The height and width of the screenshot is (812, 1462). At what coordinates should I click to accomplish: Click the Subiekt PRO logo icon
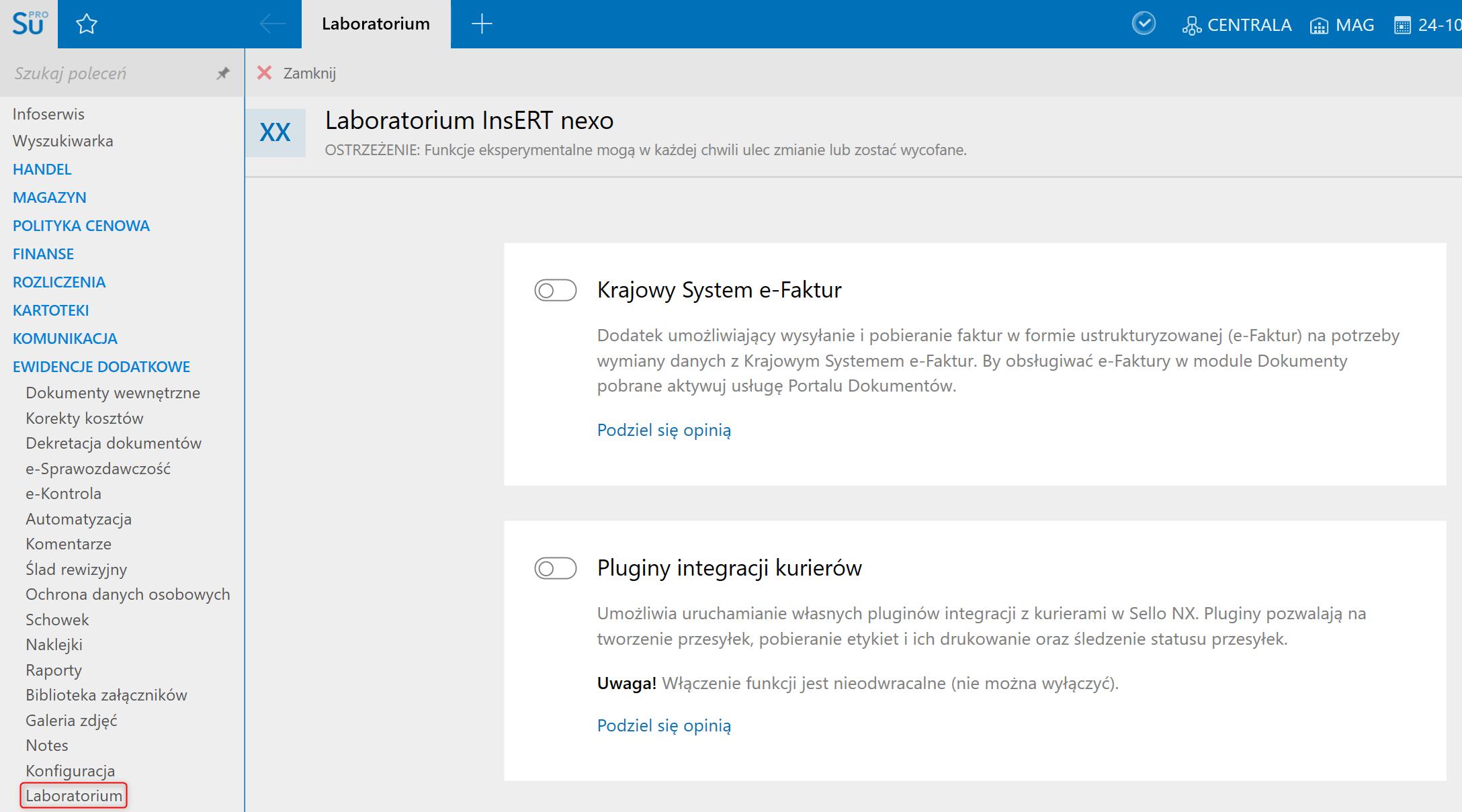pos(29,24)
